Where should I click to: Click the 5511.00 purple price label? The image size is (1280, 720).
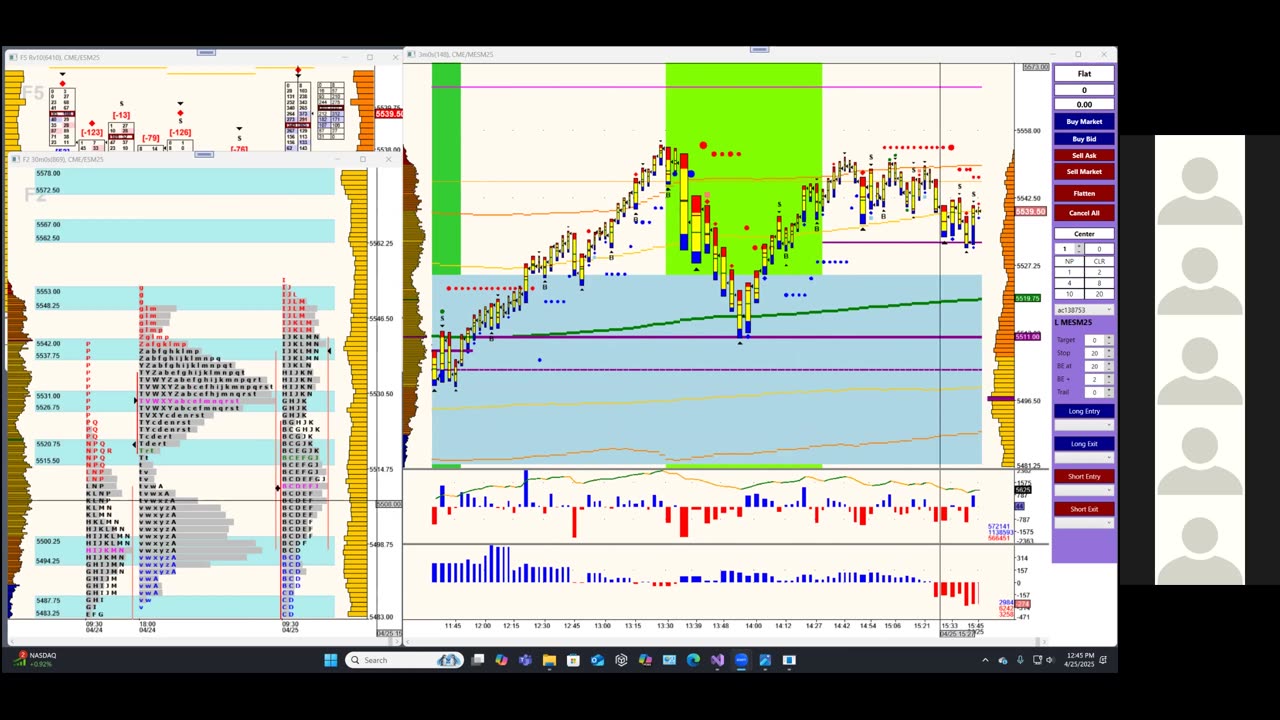pos(1027,337)
